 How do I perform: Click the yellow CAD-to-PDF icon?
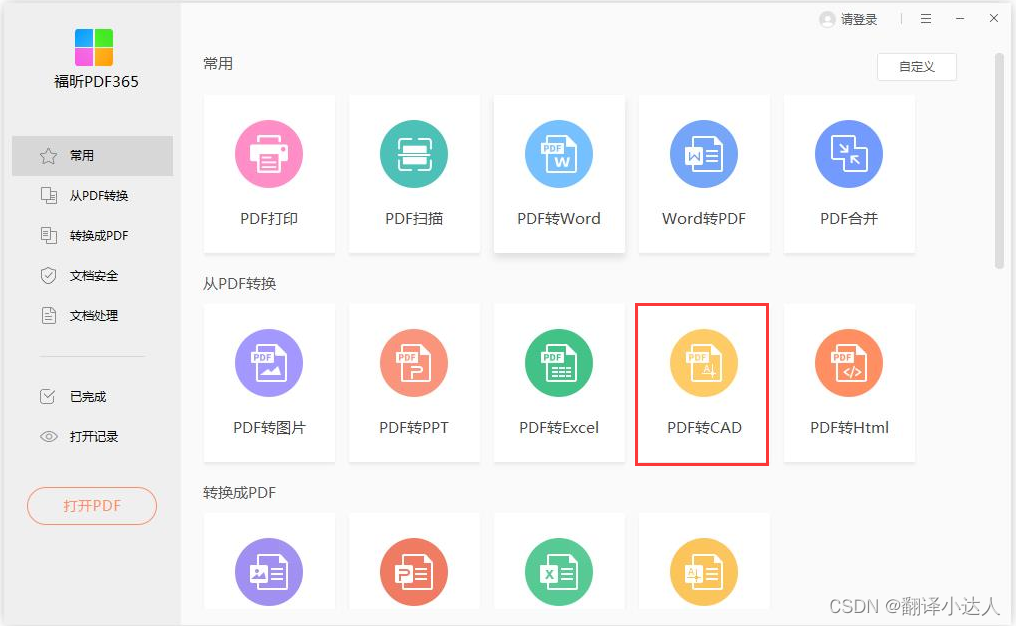(x=704, y=572)
